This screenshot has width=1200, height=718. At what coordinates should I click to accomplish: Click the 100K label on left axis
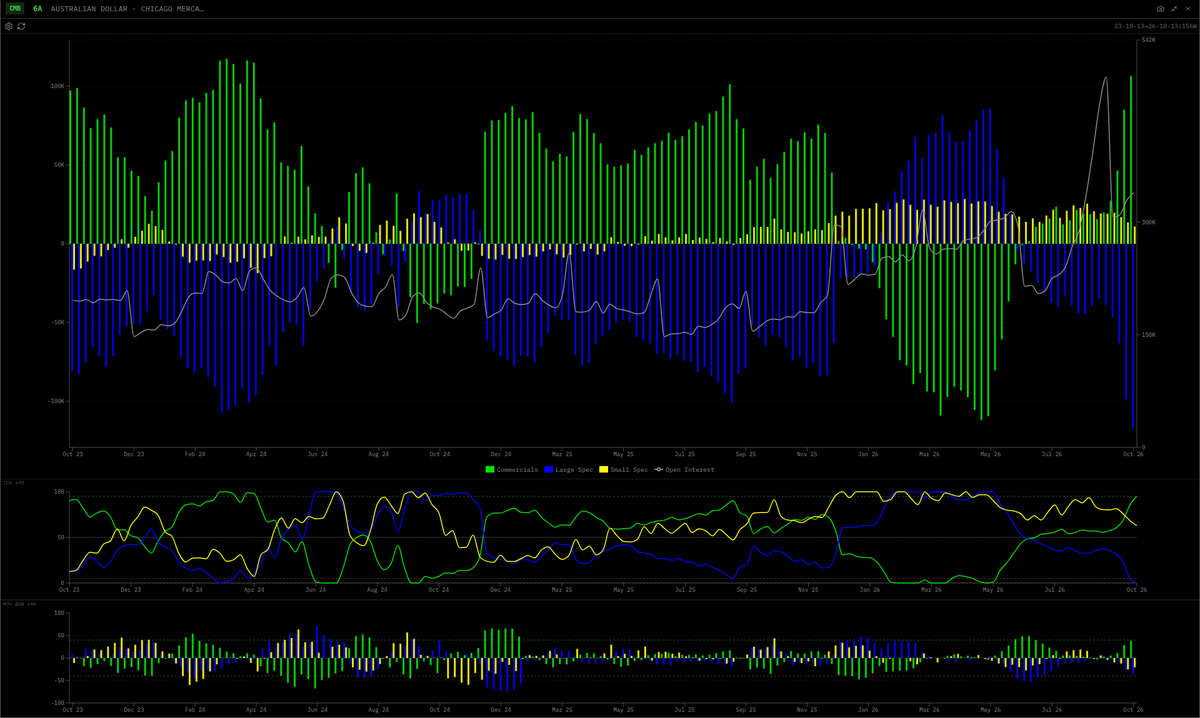(x=58, y=86)
